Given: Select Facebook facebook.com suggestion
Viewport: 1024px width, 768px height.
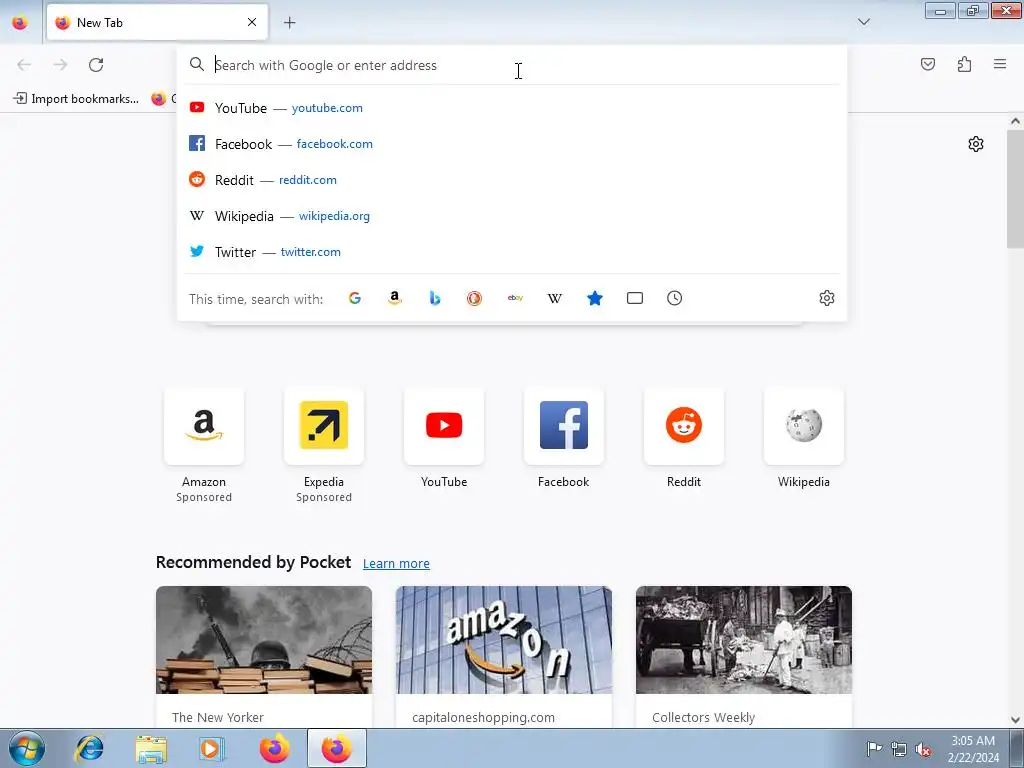Looking at the screenshot, I should (512, 144).
